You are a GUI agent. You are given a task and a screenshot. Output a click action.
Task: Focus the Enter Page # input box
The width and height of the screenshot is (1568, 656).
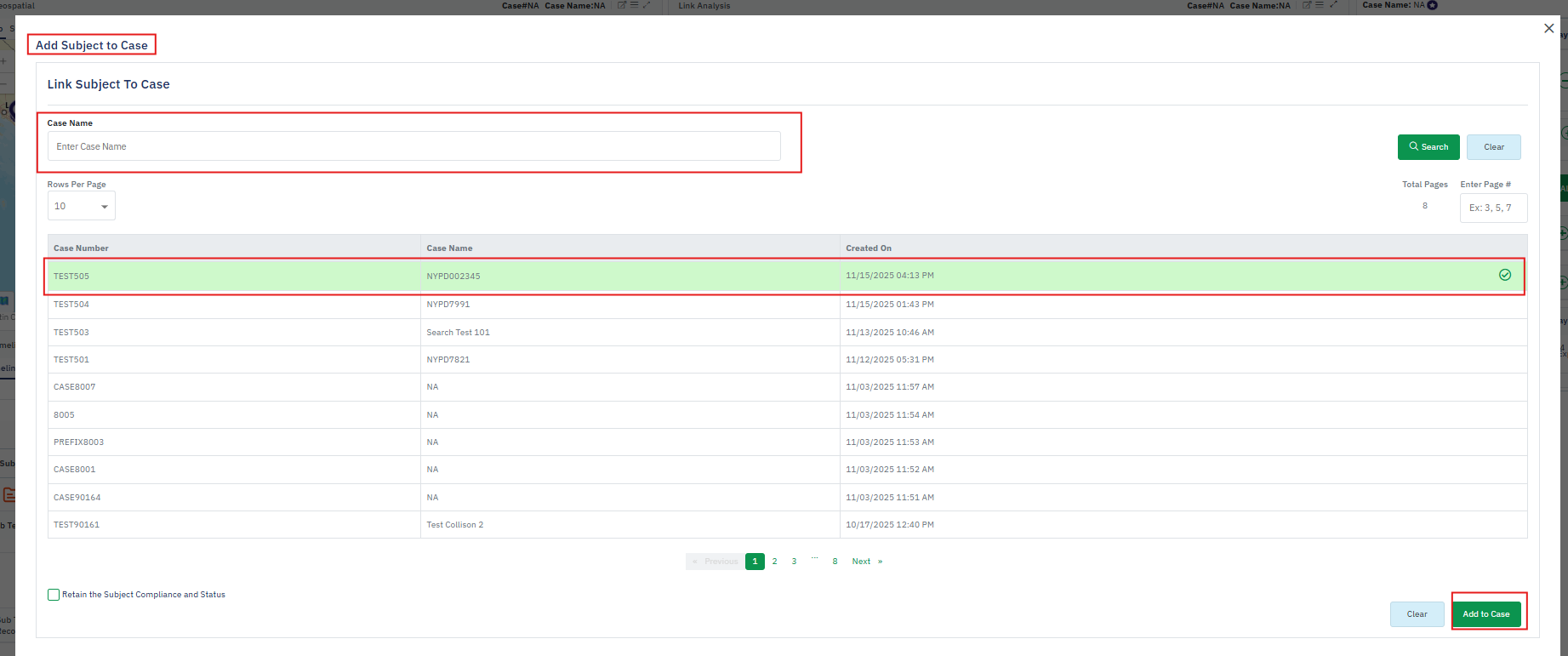click(1492, 208)
